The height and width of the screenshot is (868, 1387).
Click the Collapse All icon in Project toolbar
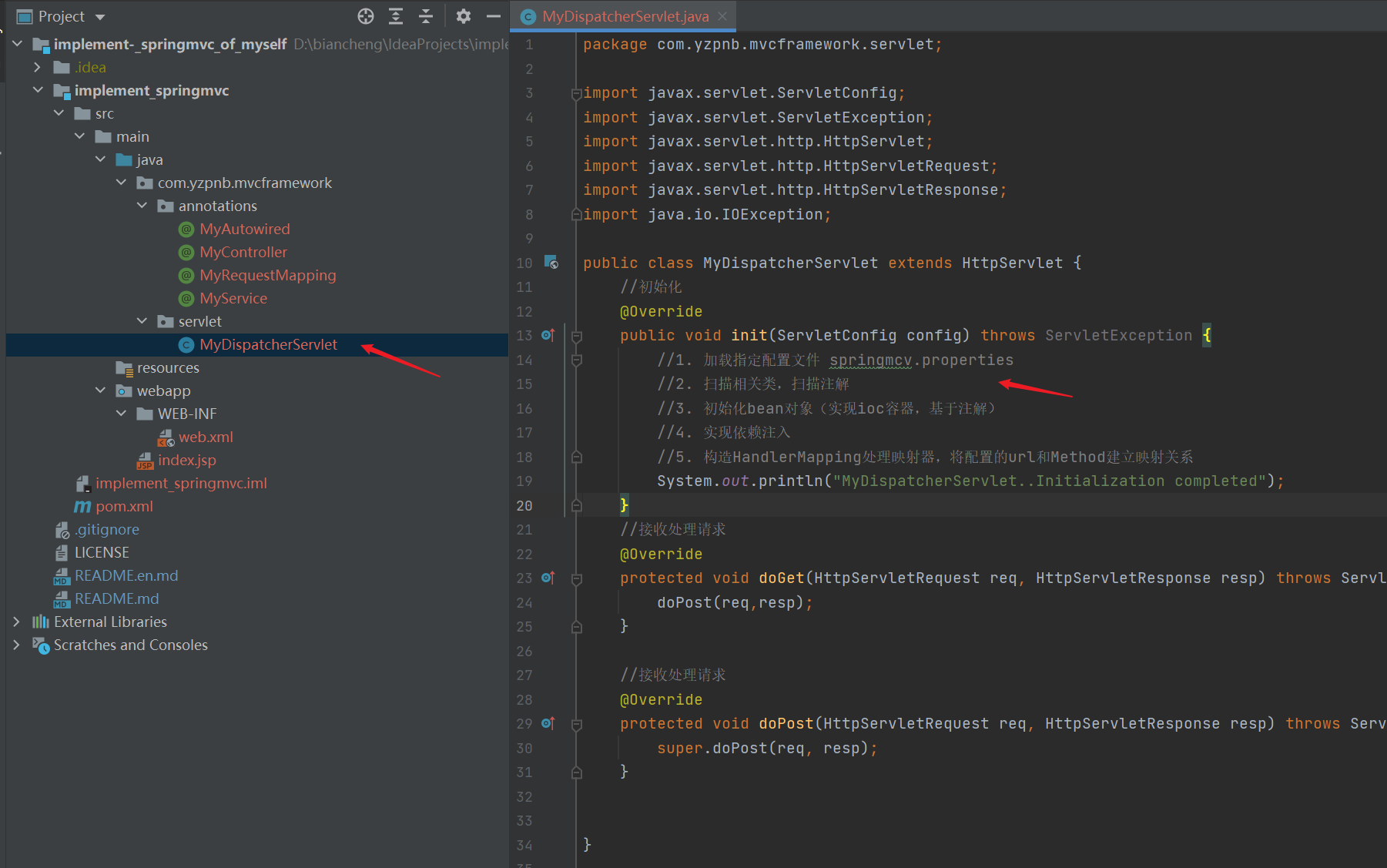[426, 16]
